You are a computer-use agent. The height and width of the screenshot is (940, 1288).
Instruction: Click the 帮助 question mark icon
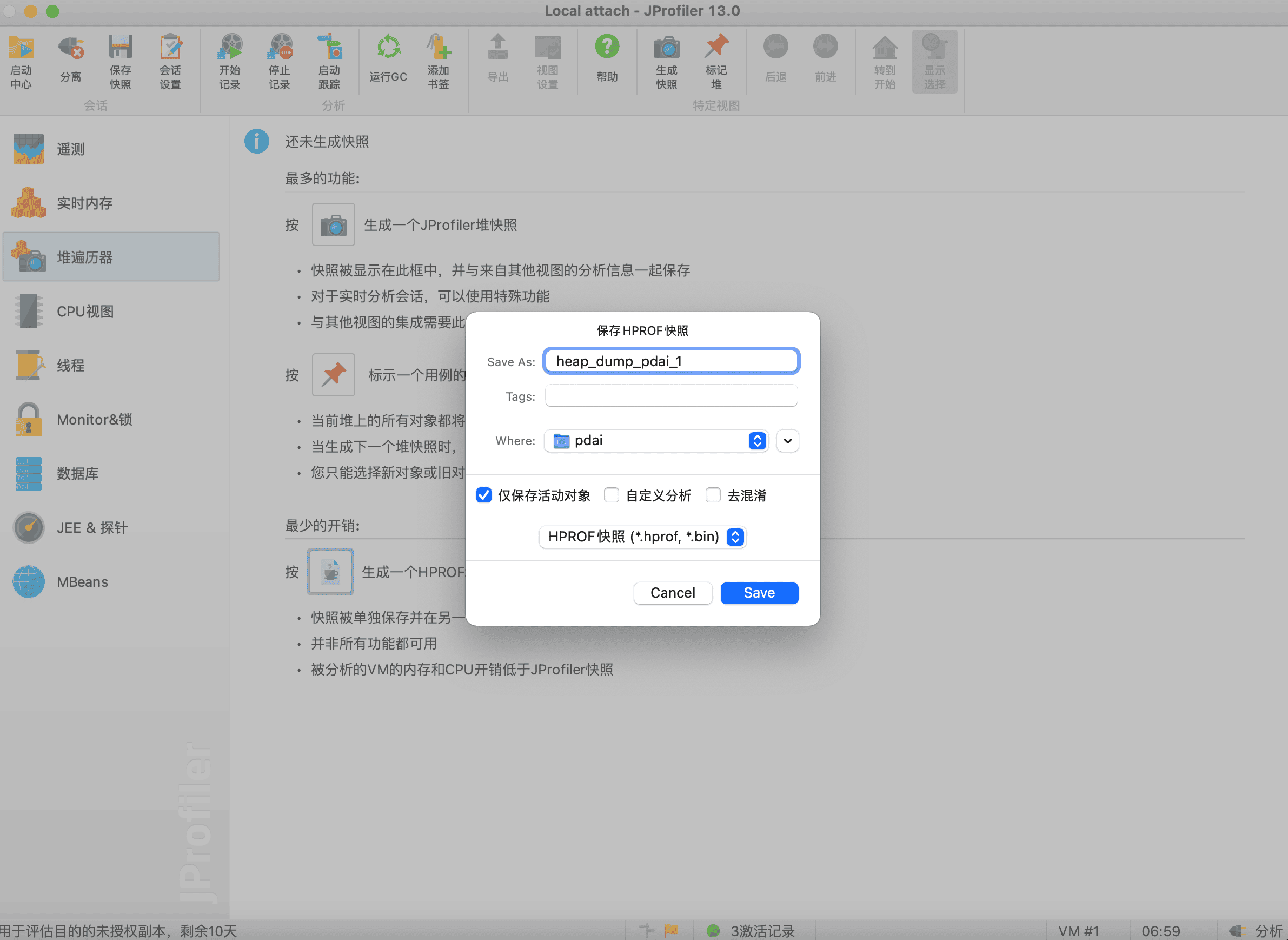[607, 47]
